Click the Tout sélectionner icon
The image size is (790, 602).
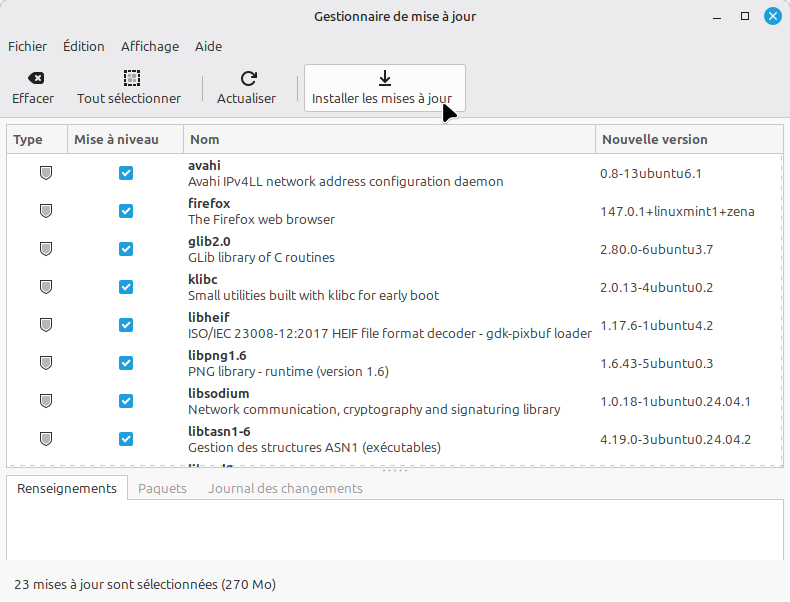129,78
